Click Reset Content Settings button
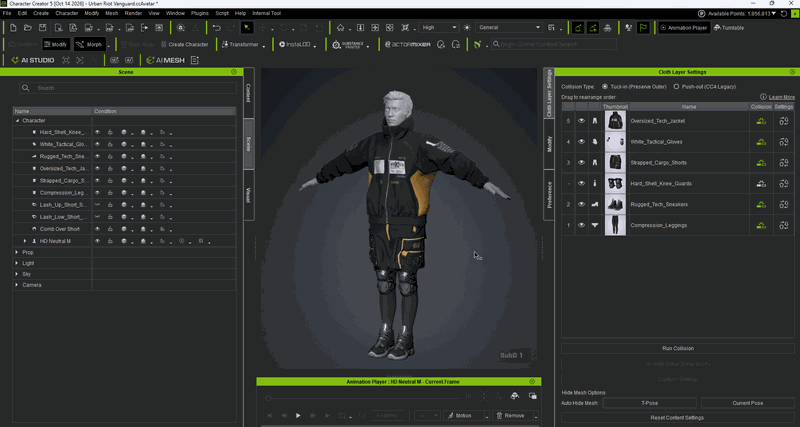 pos(678,417)
